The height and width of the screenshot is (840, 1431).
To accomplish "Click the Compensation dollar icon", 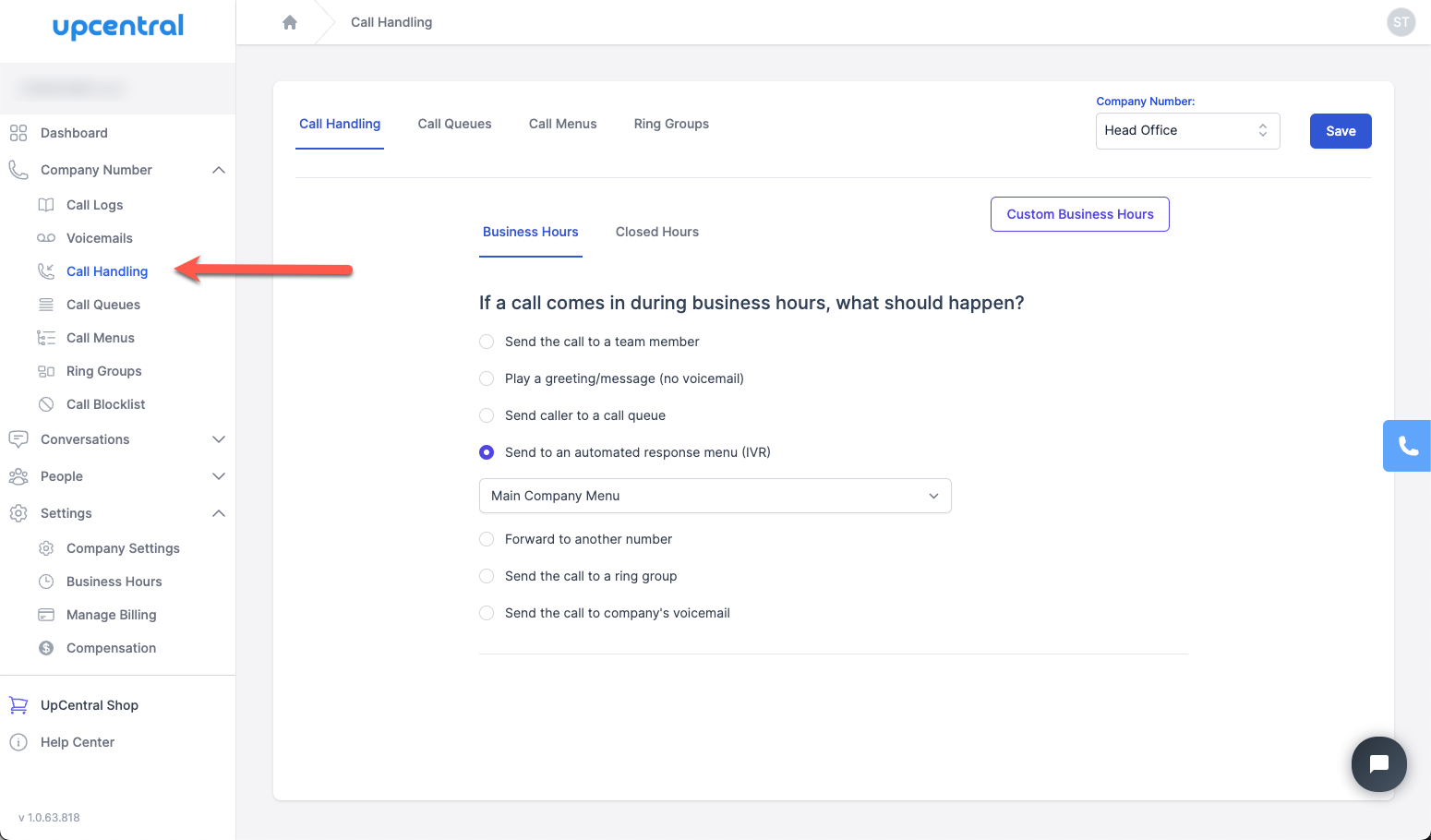I will [46, 648].
